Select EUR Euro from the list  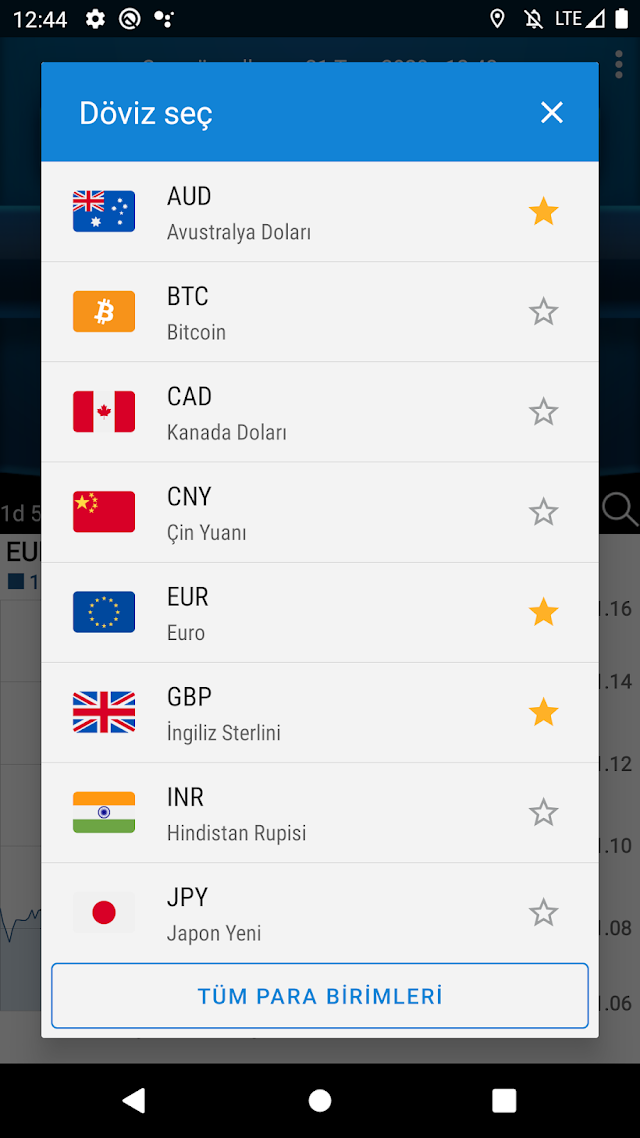click(320, 613)
